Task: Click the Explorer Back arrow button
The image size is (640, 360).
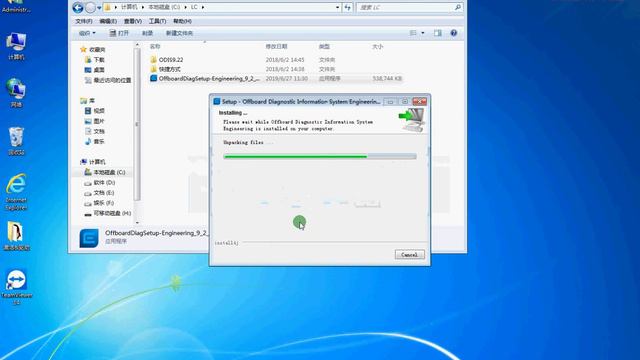Action: coord(78,7)
